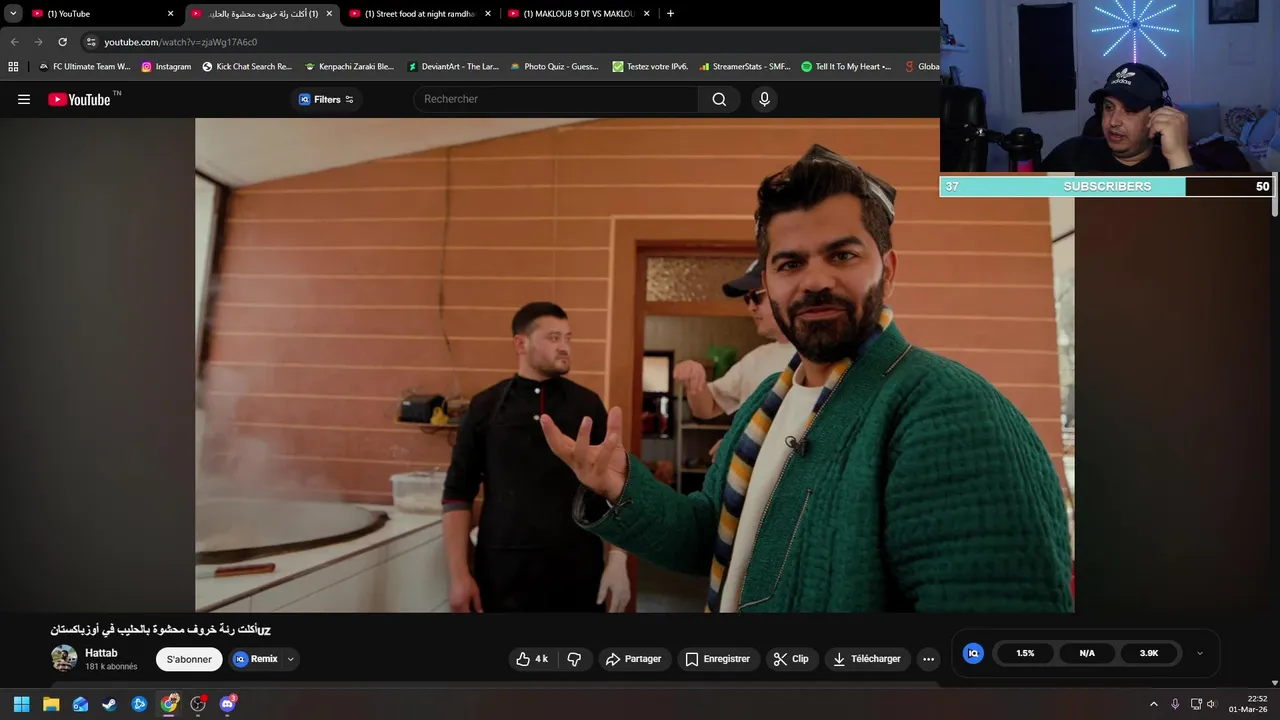Viewport: 1280px width, 720px height.
Task: Share the video with Partager
Action: point(633,659)
